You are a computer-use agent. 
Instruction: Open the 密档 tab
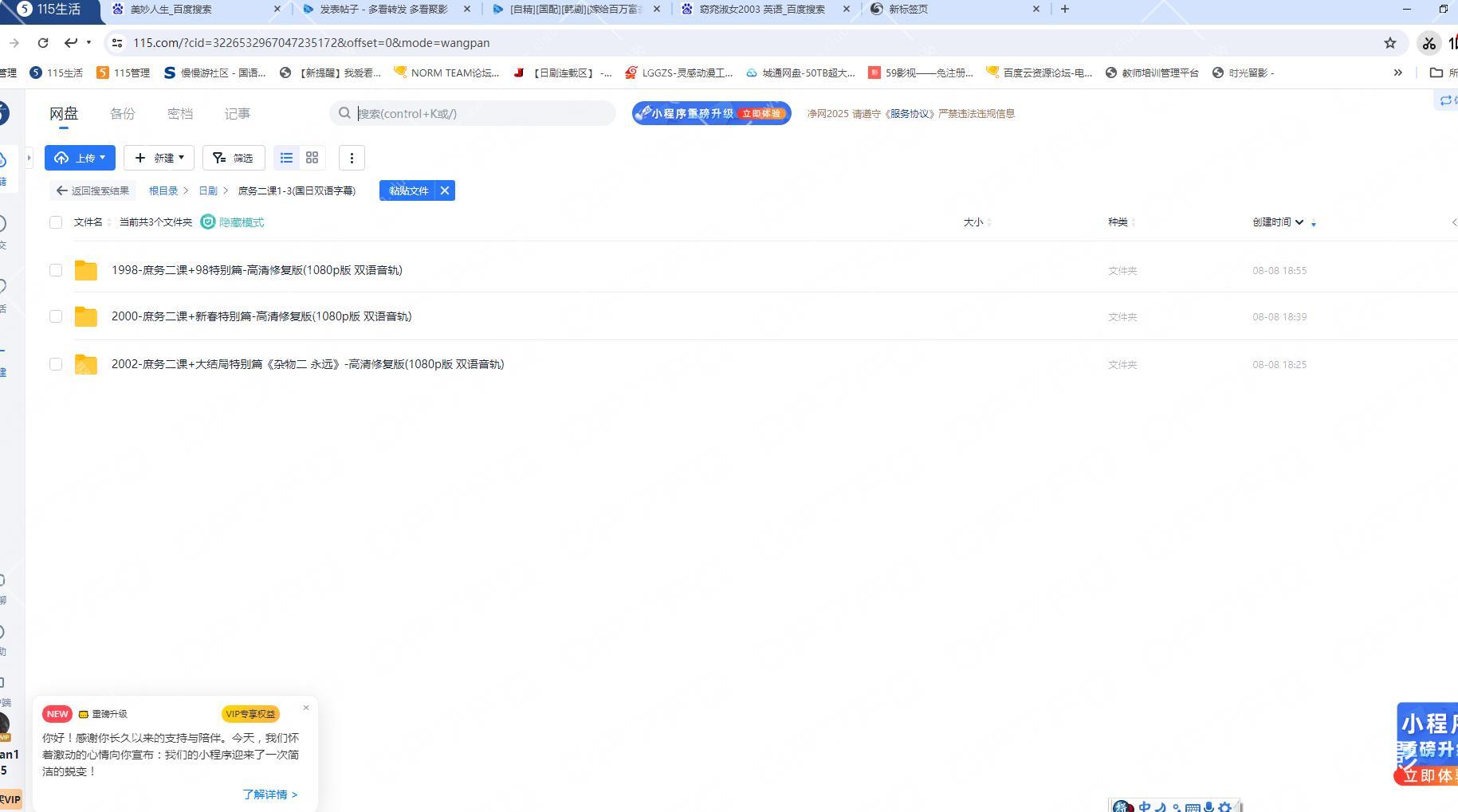pyautogui.click(x=179, y=113)
